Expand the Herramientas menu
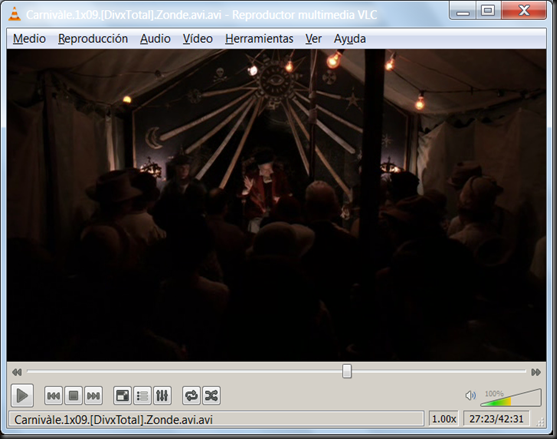 pos(259,39)
